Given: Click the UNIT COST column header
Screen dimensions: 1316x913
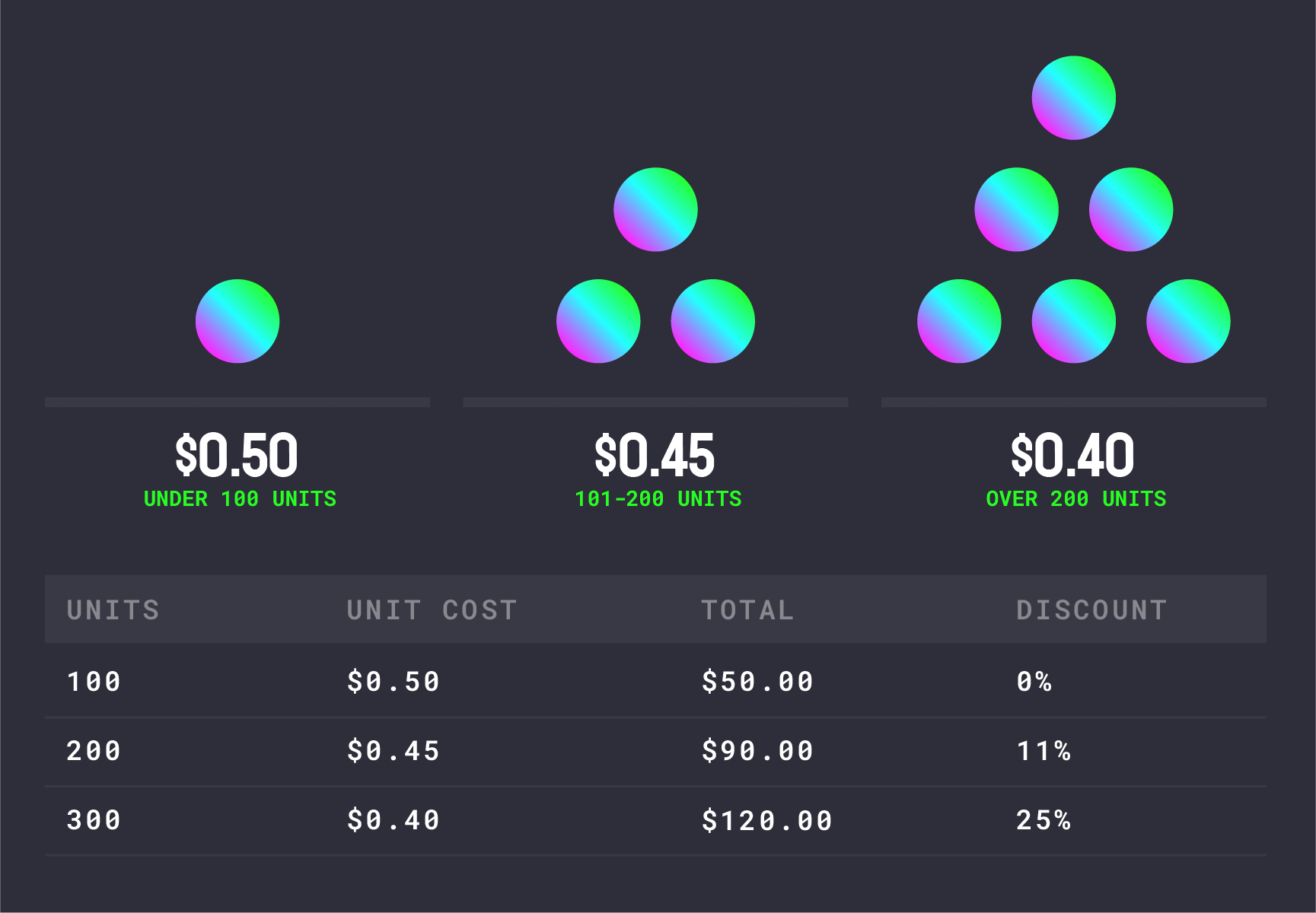Looking at the screenshot, I should pos(432,610).
